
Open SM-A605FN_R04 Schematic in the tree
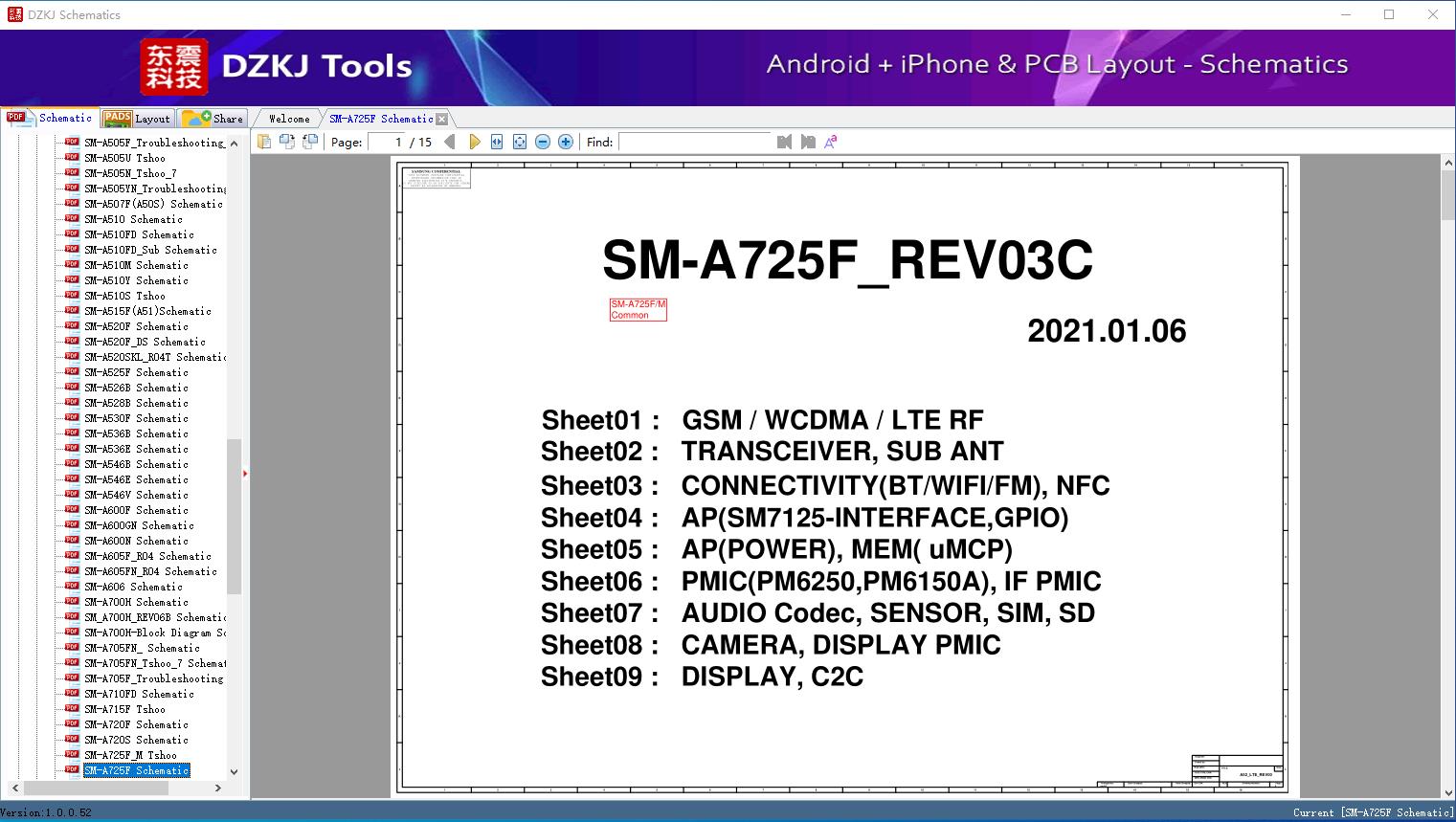pyautogui.click(x=150, y=571)
